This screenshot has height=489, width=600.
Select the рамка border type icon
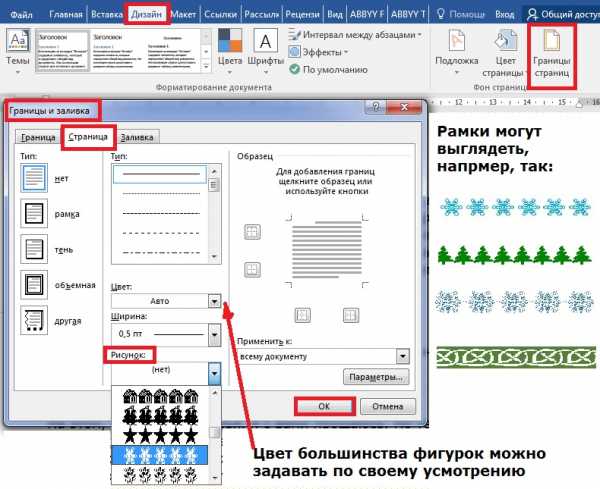pos(33,214)
